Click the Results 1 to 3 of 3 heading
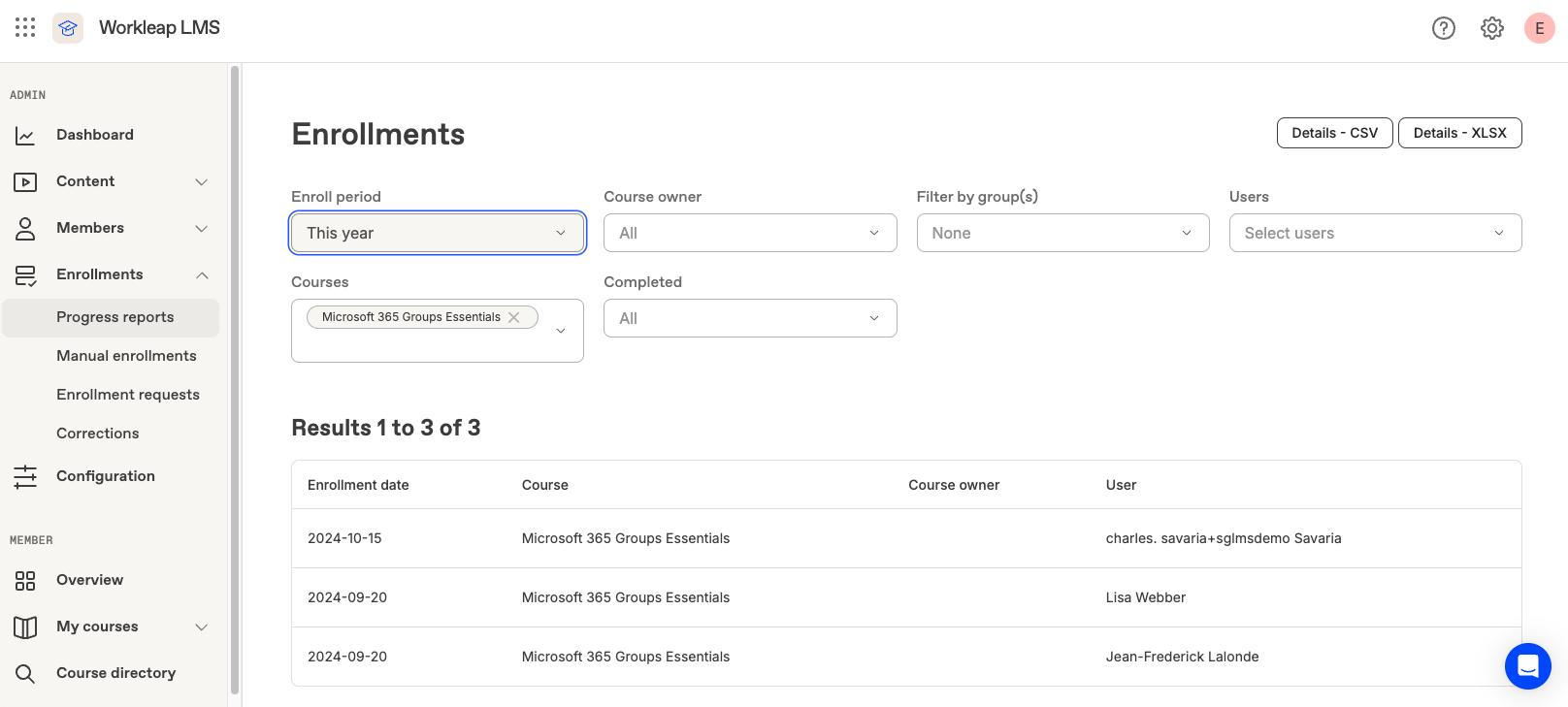Image resolution: width=1568 pixels, height=707 pixels. pyautogui.click(x=386, y=428)
